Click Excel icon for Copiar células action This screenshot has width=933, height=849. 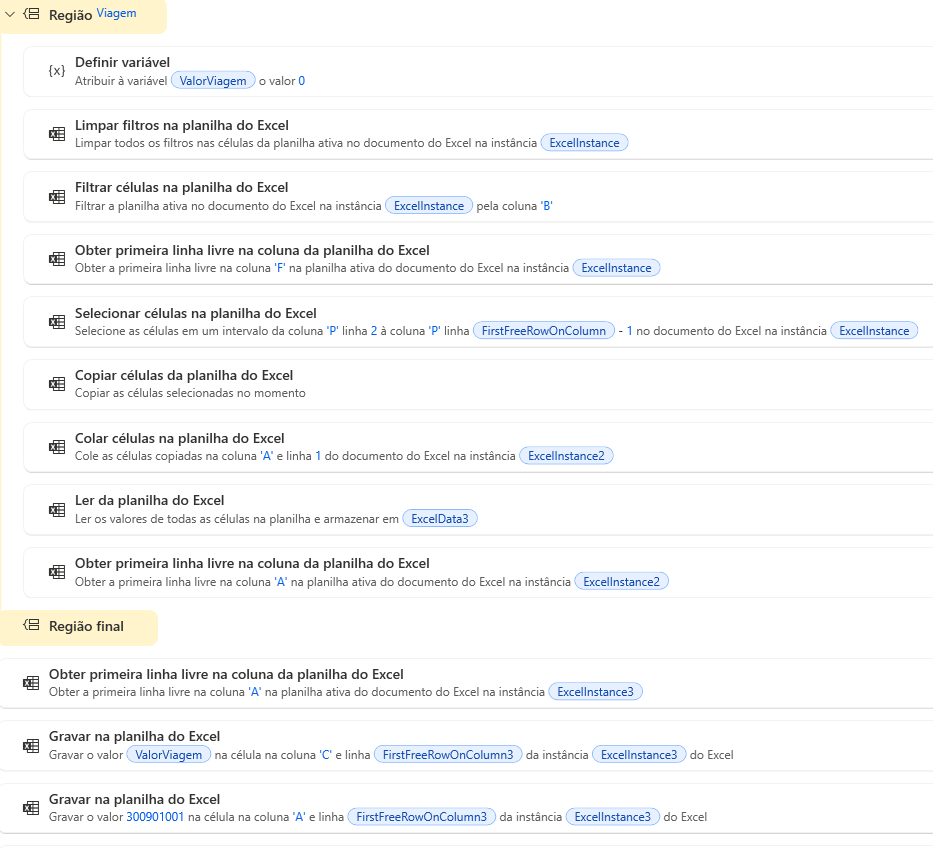tap(57, 384)
